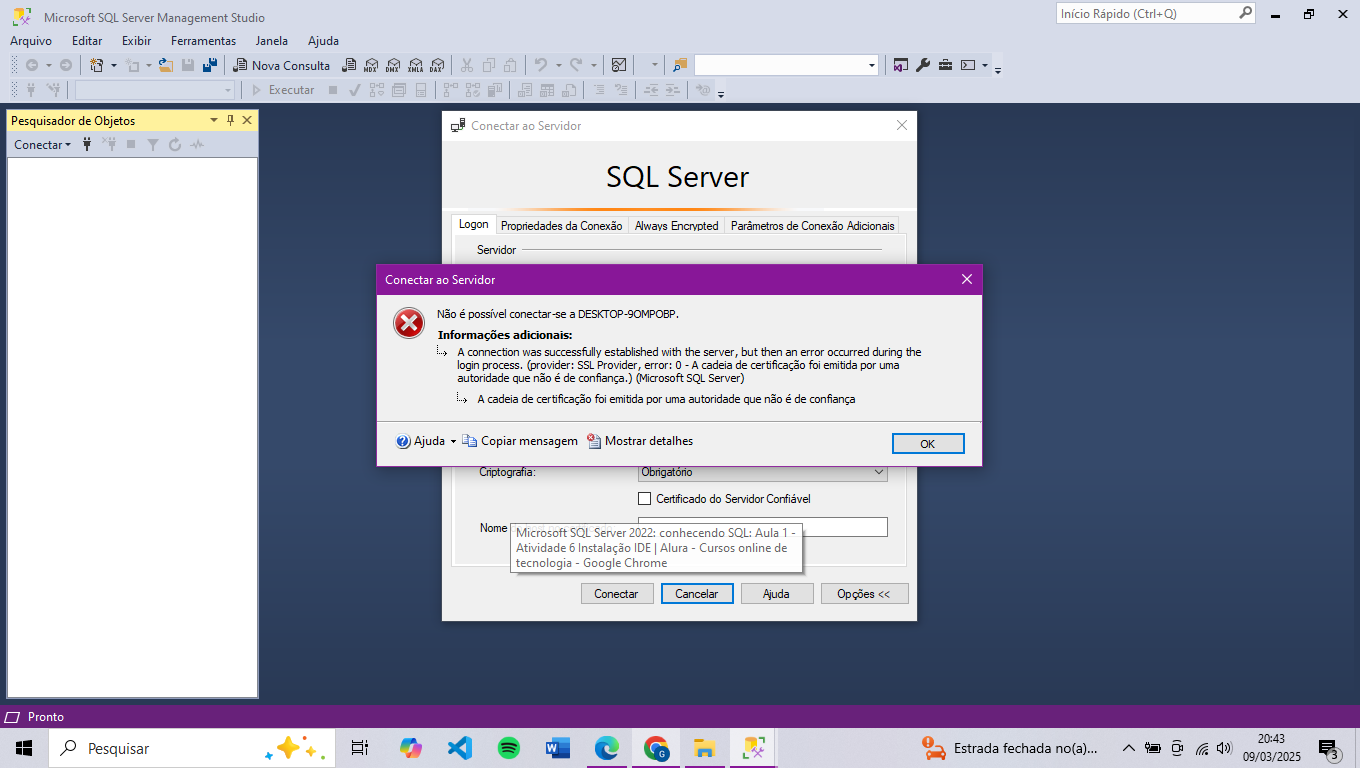Click the XMLA query icon in toolbar

pyautogui.click(x=415, y=65)
